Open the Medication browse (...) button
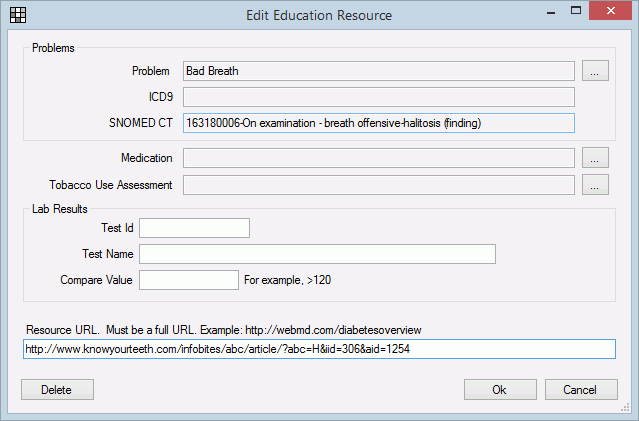 tap(595, 158)
